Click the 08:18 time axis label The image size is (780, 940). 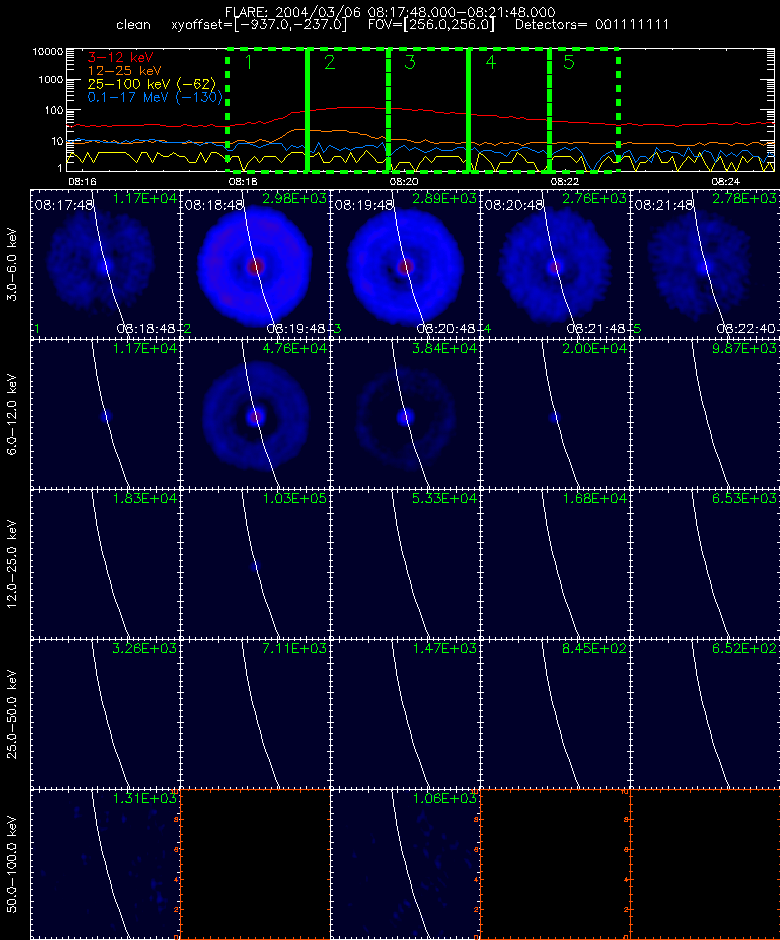tap(243, 181)
